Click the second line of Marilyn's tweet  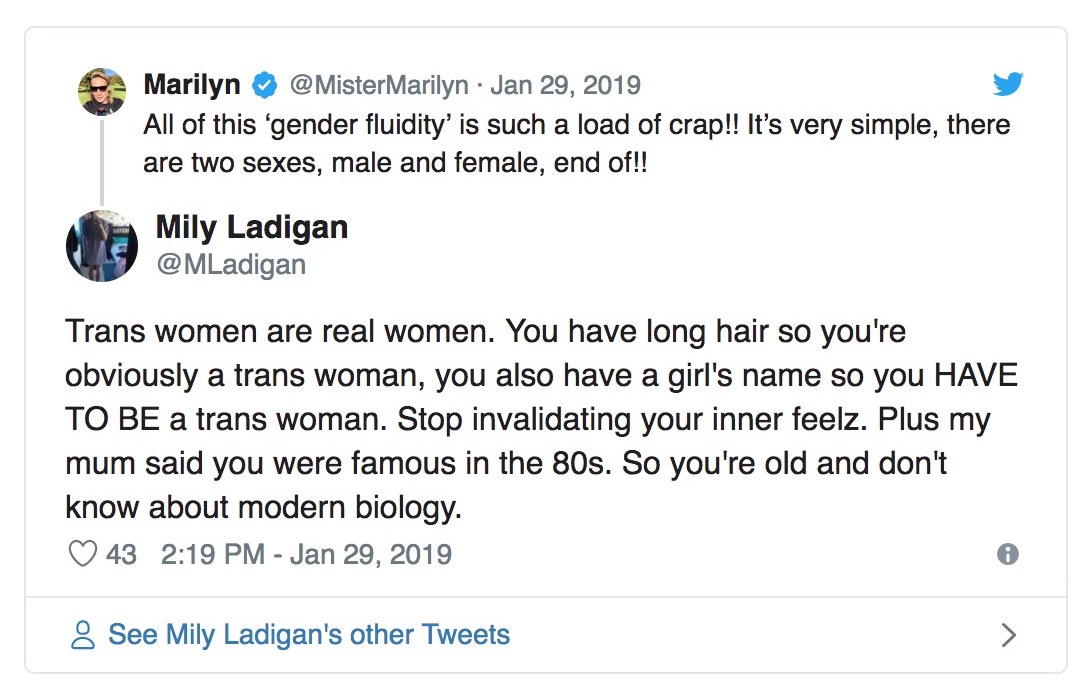(395, 163)
